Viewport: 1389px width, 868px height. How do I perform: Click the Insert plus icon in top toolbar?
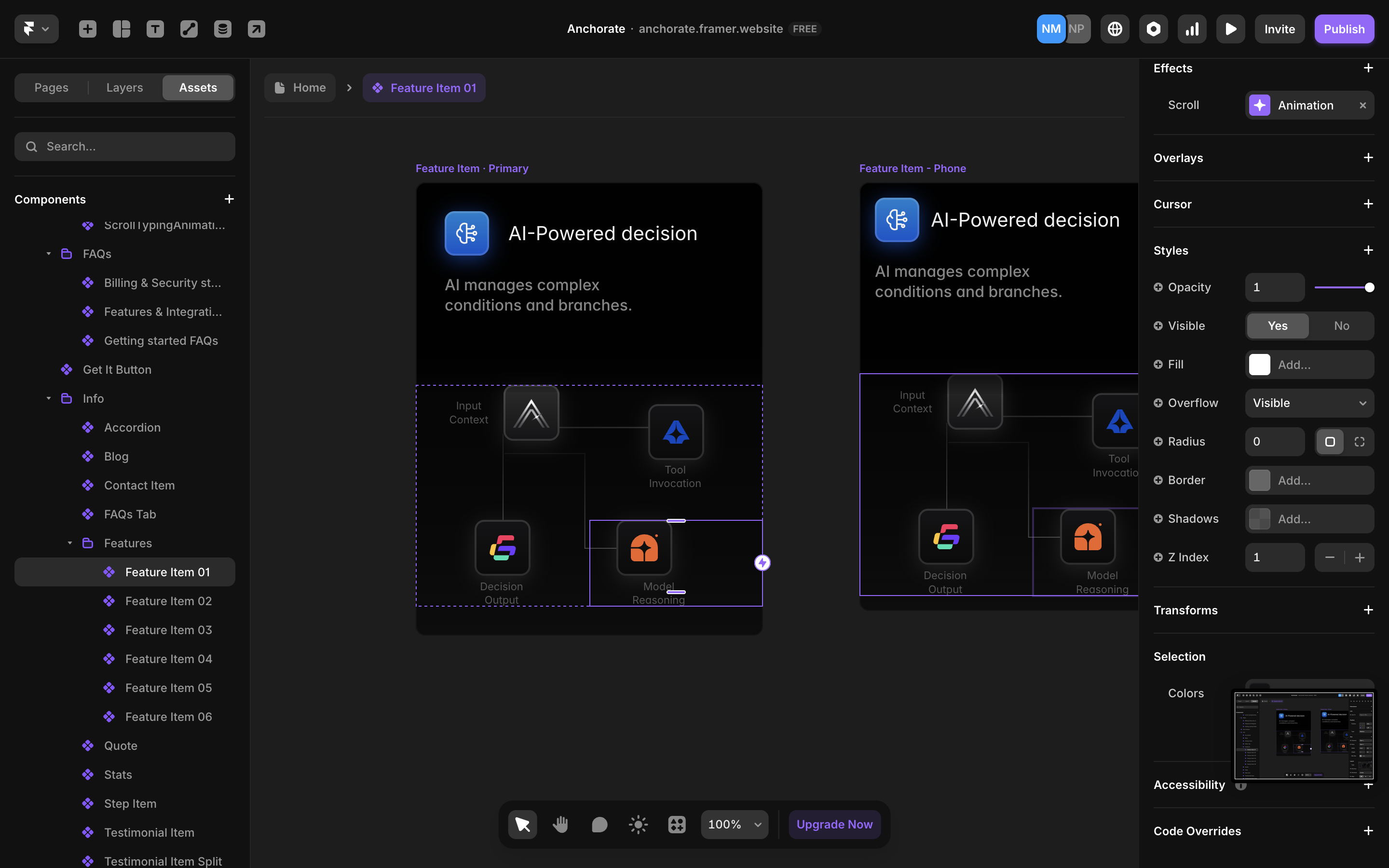[x=87, y=29]
